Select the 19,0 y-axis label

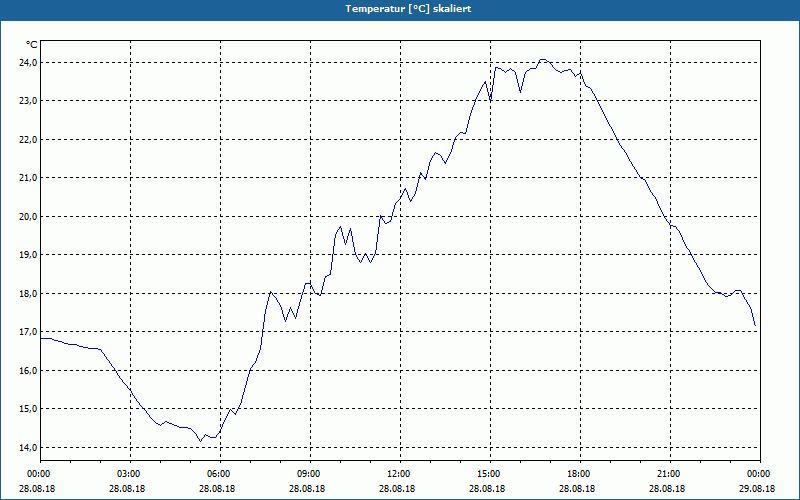[29, 255]
